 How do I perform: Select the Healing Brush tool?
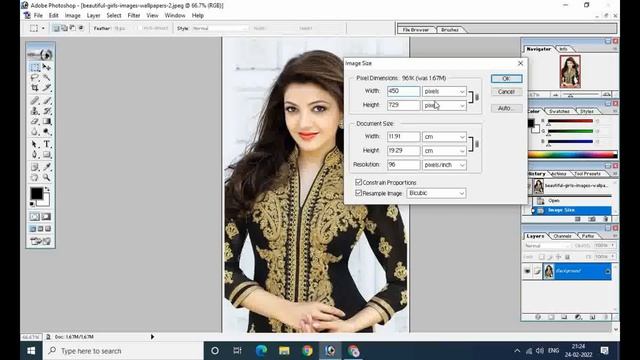[35, 100]
